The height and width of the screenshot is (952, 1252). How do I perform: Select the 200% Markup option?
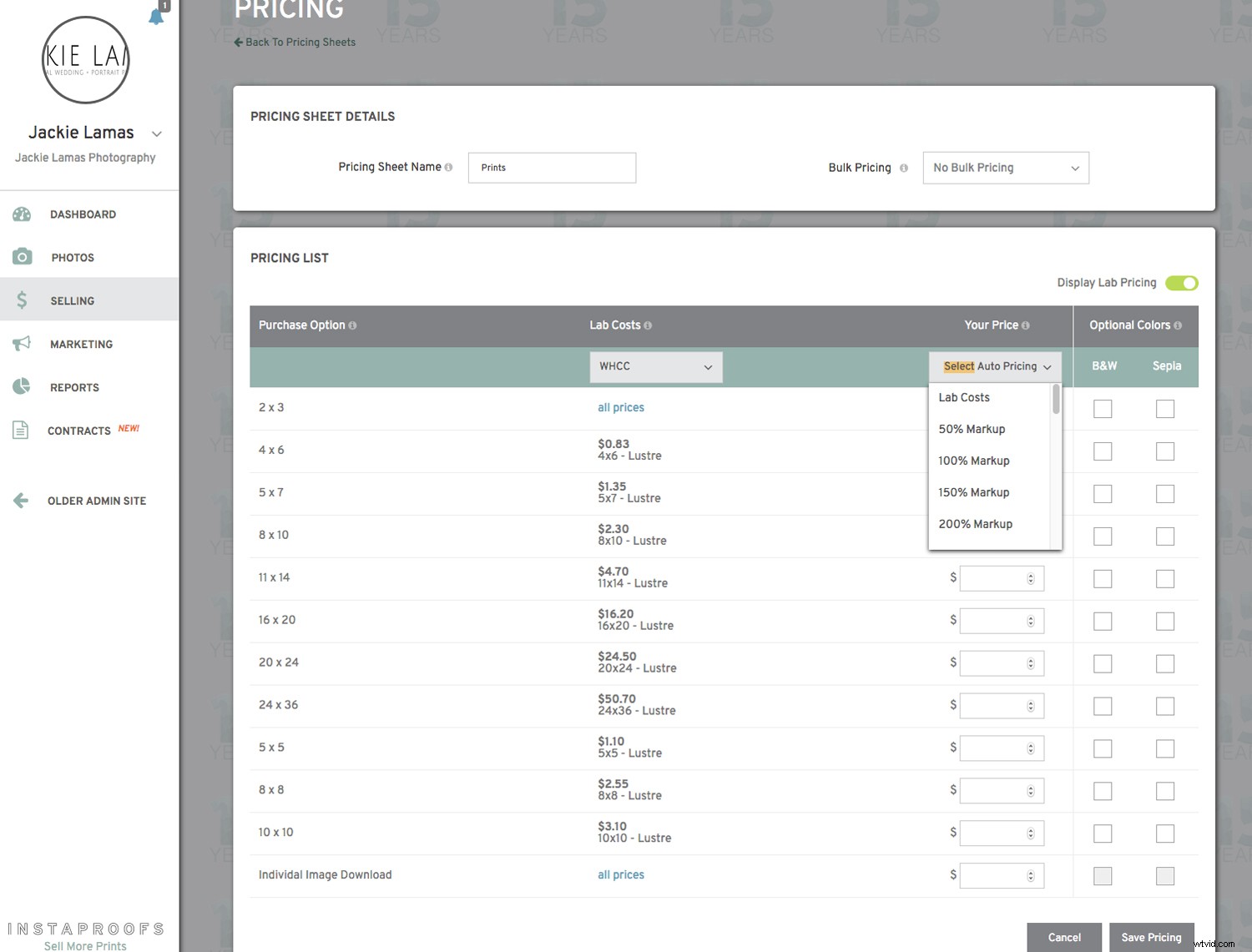(975, 524)
